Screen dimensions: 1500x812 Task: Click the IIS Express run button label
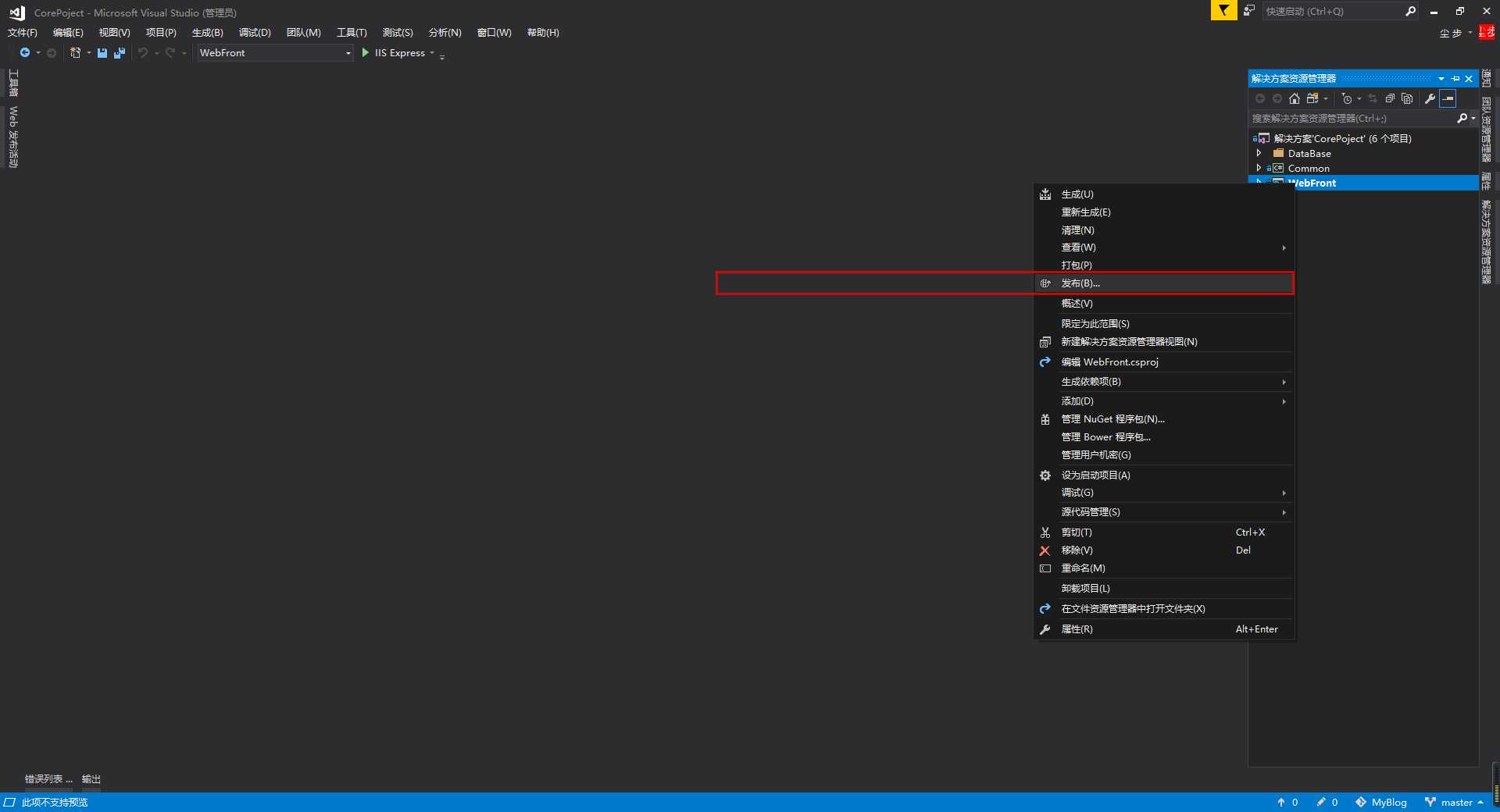coord(400,53)
